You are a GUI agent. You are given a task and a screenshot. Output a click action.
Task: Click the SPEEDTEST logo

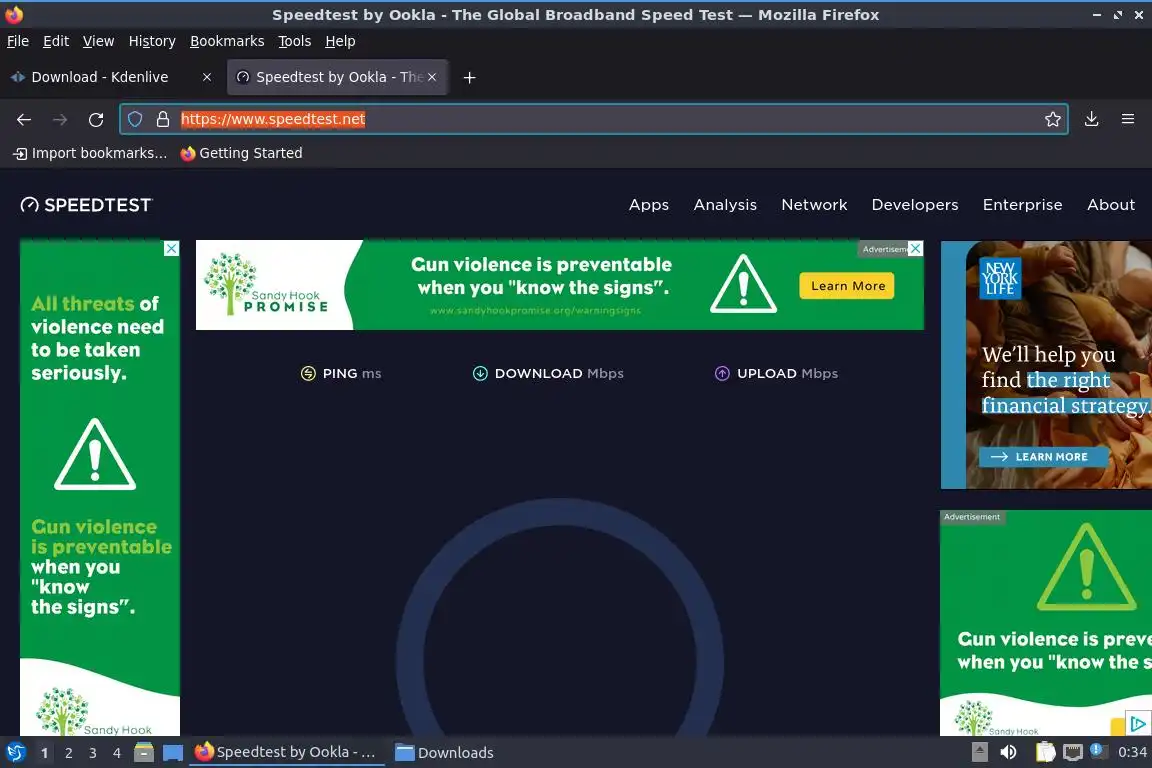pyautogui.click(x=86, y=205)
